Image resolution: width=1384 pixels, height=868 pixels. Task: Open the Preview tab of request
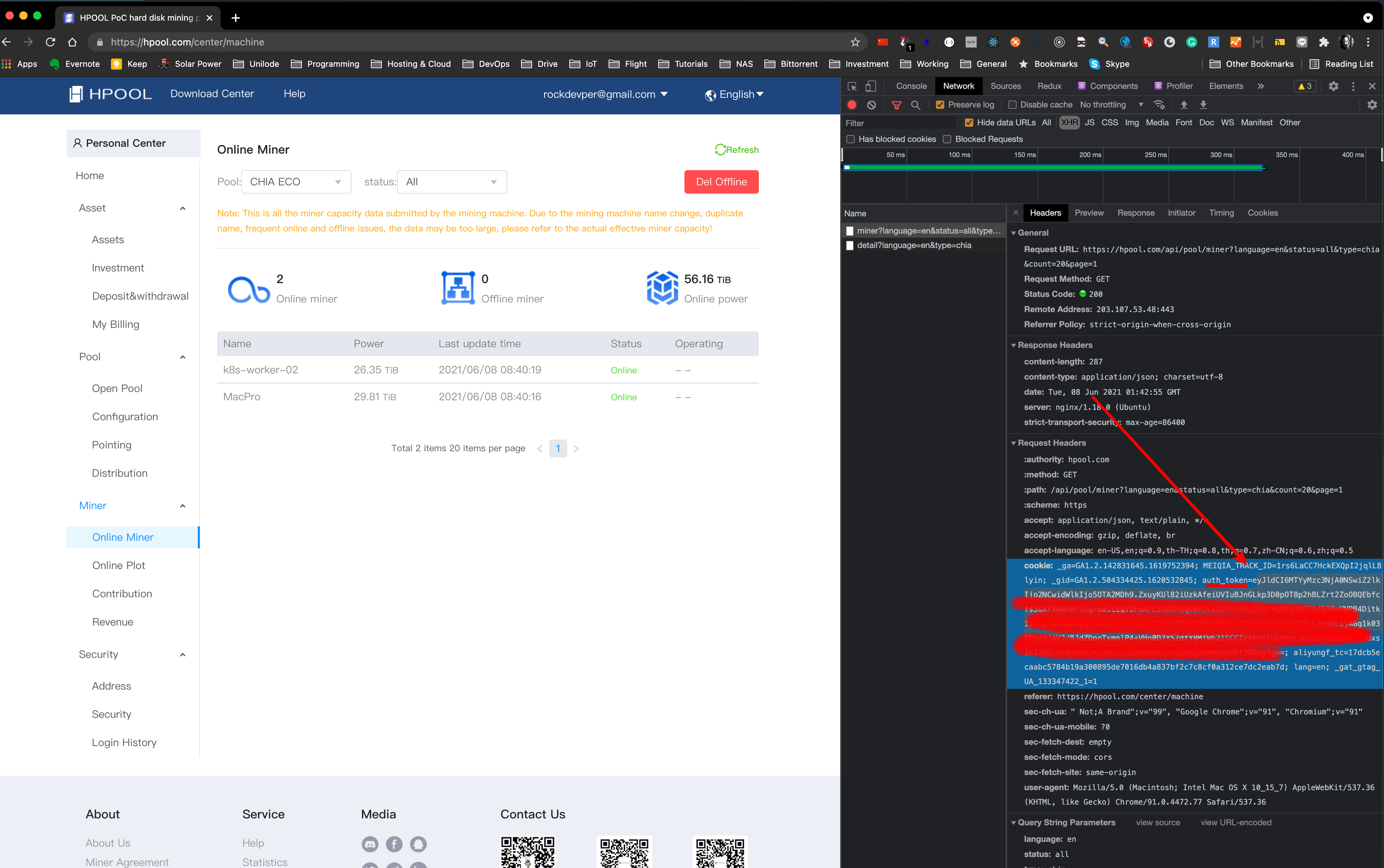tap(1089, 213)
